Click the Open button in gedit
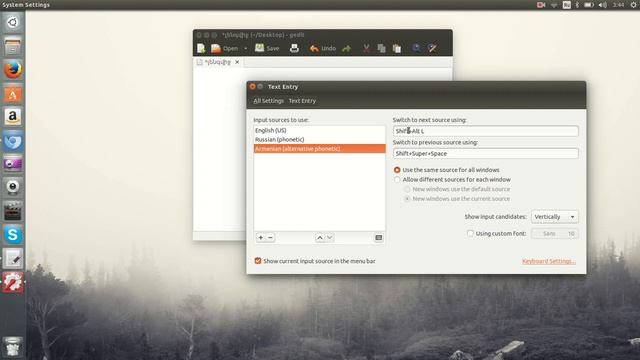640x360 pixels. [x=224, y=49]
